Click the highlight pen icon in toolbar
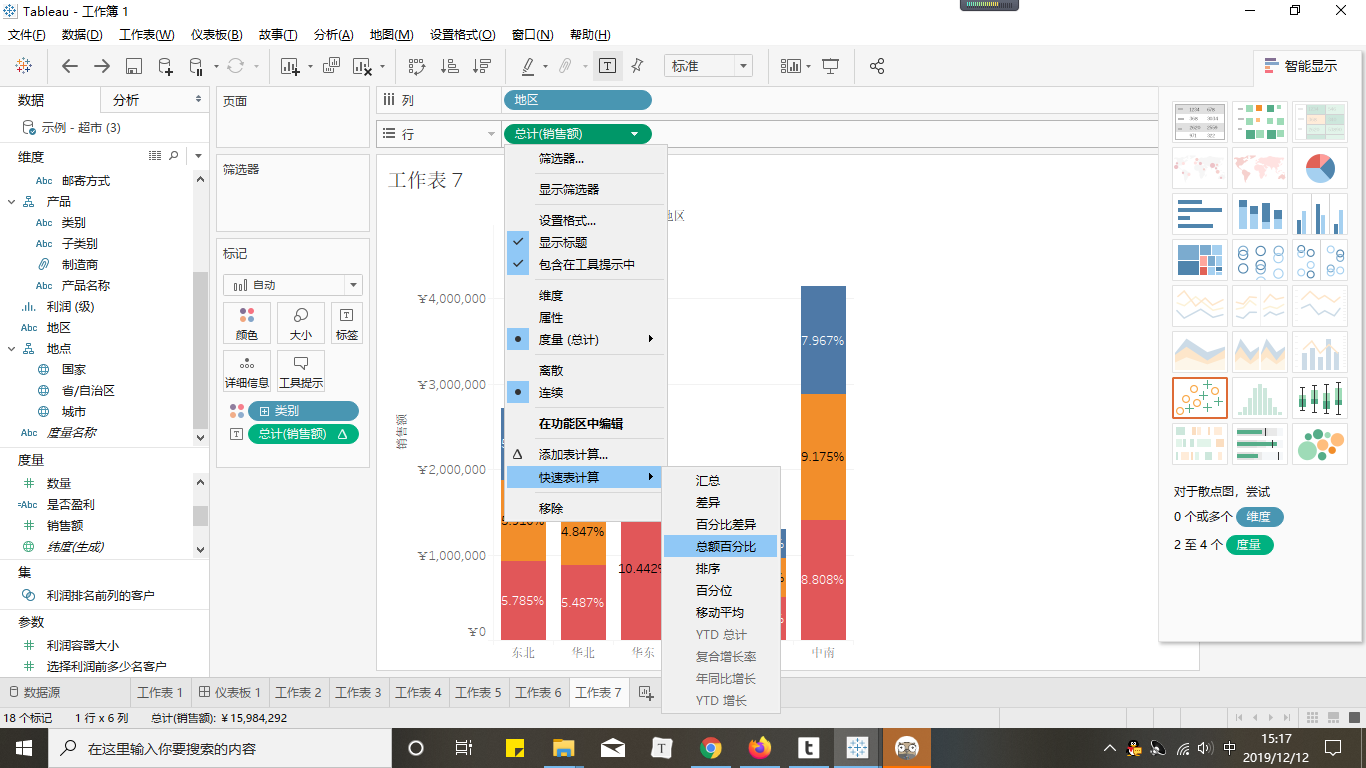The width and height of the screenshot is (1366, 768). (x=528, y=66)
